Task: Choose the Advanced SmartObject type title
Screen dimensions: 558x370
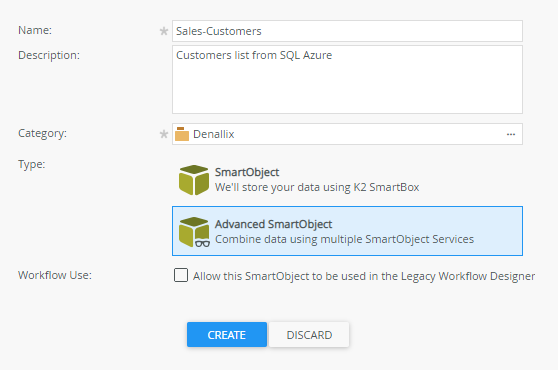Action: pos(273,224)
